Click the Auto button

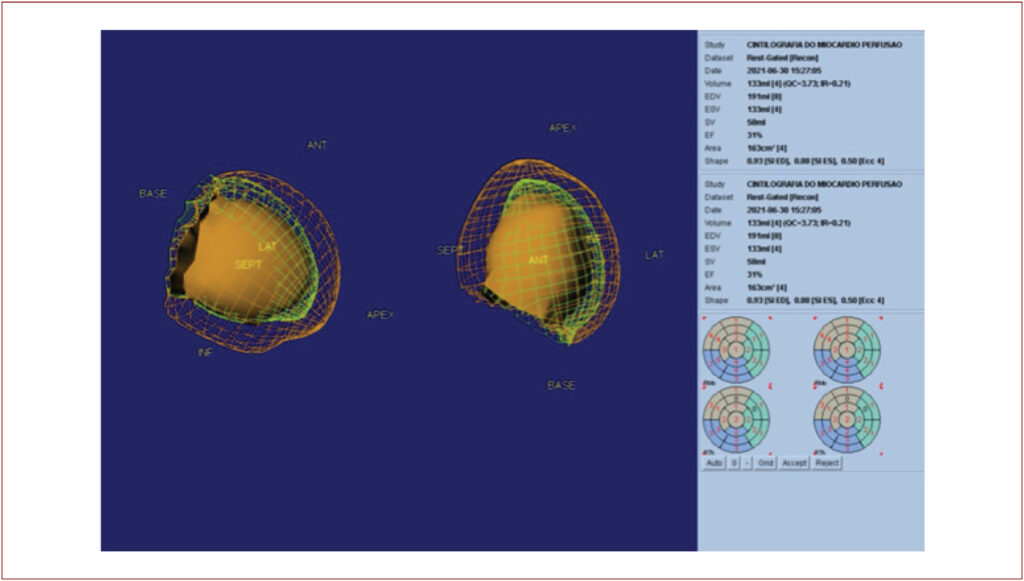714,462
